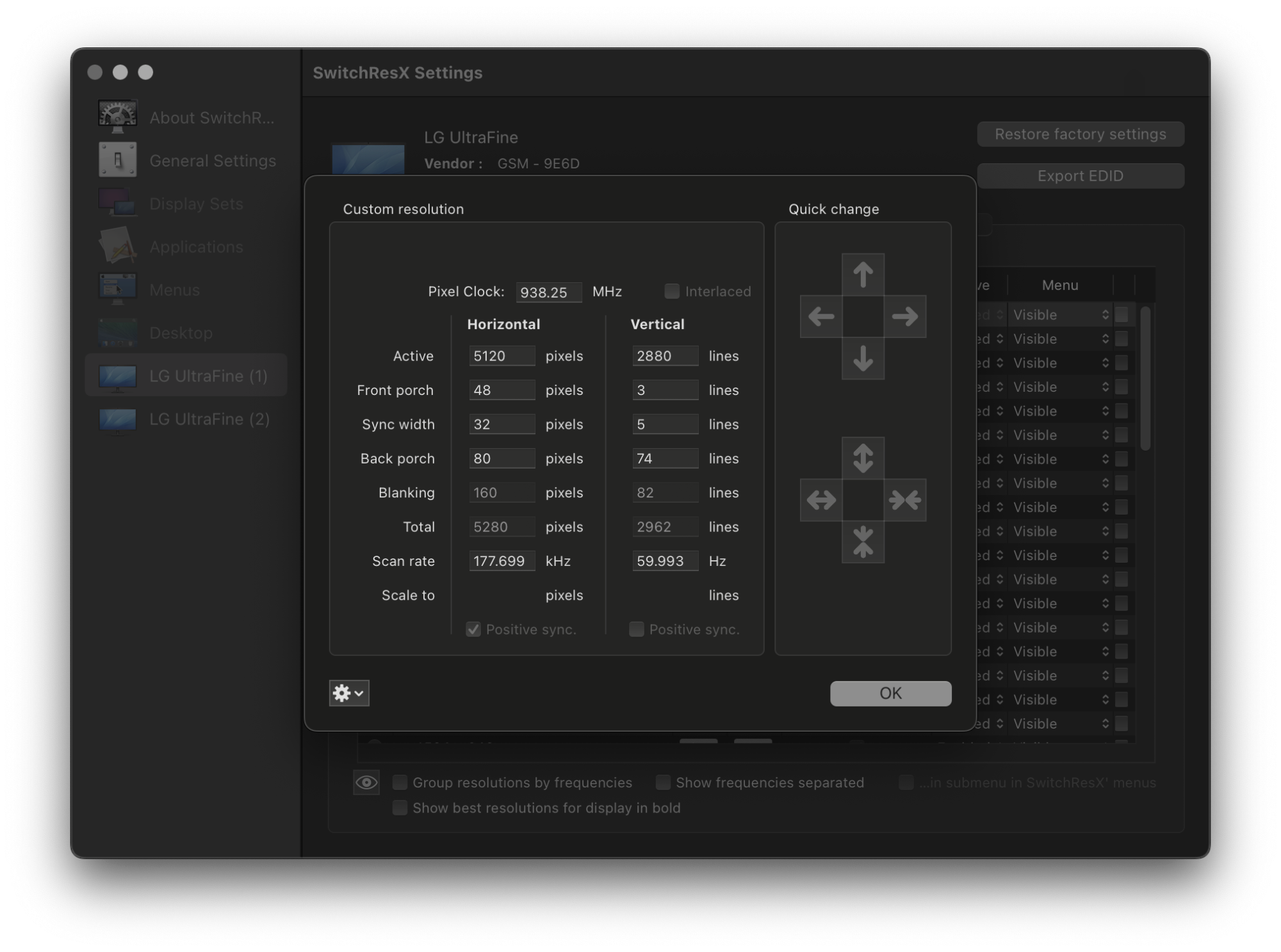Viewport: 1281px width, 952px height.
Task: Toggle Horizontal Positive sync checkbox
Action: pos(473,629)
